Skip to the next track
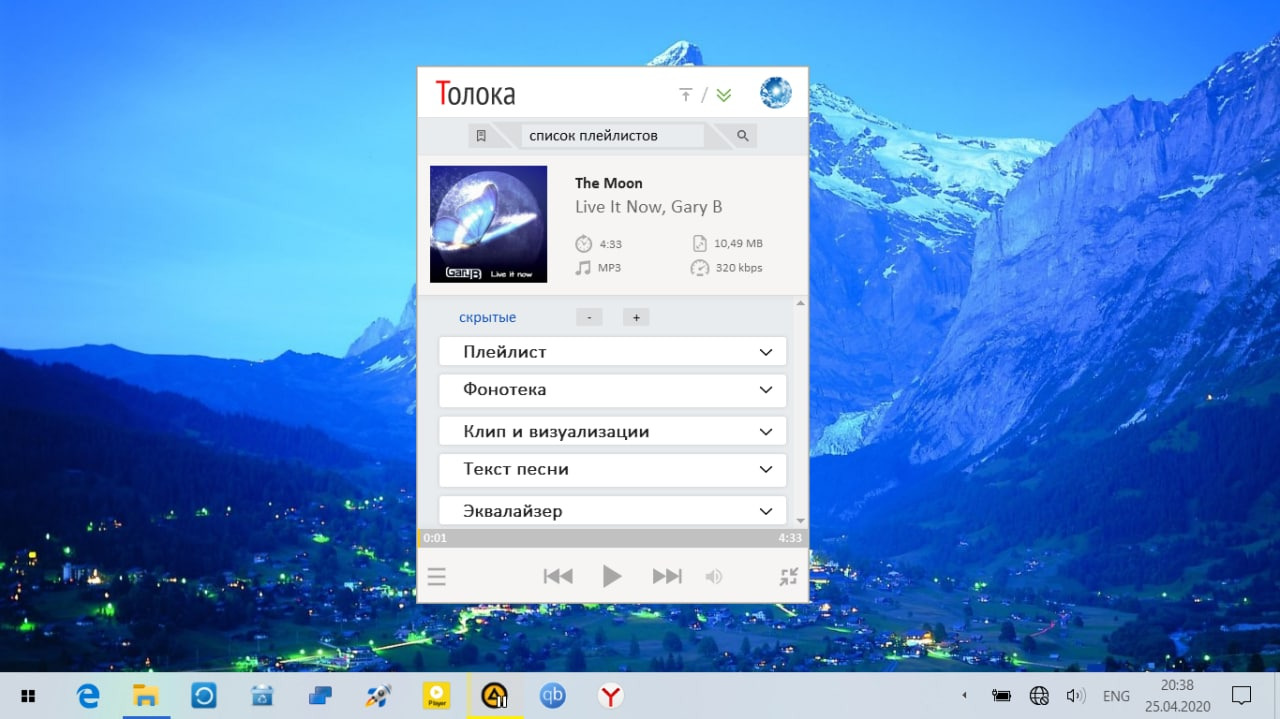The width and height of the screenshot is (1280, 719). click(667, 576)
